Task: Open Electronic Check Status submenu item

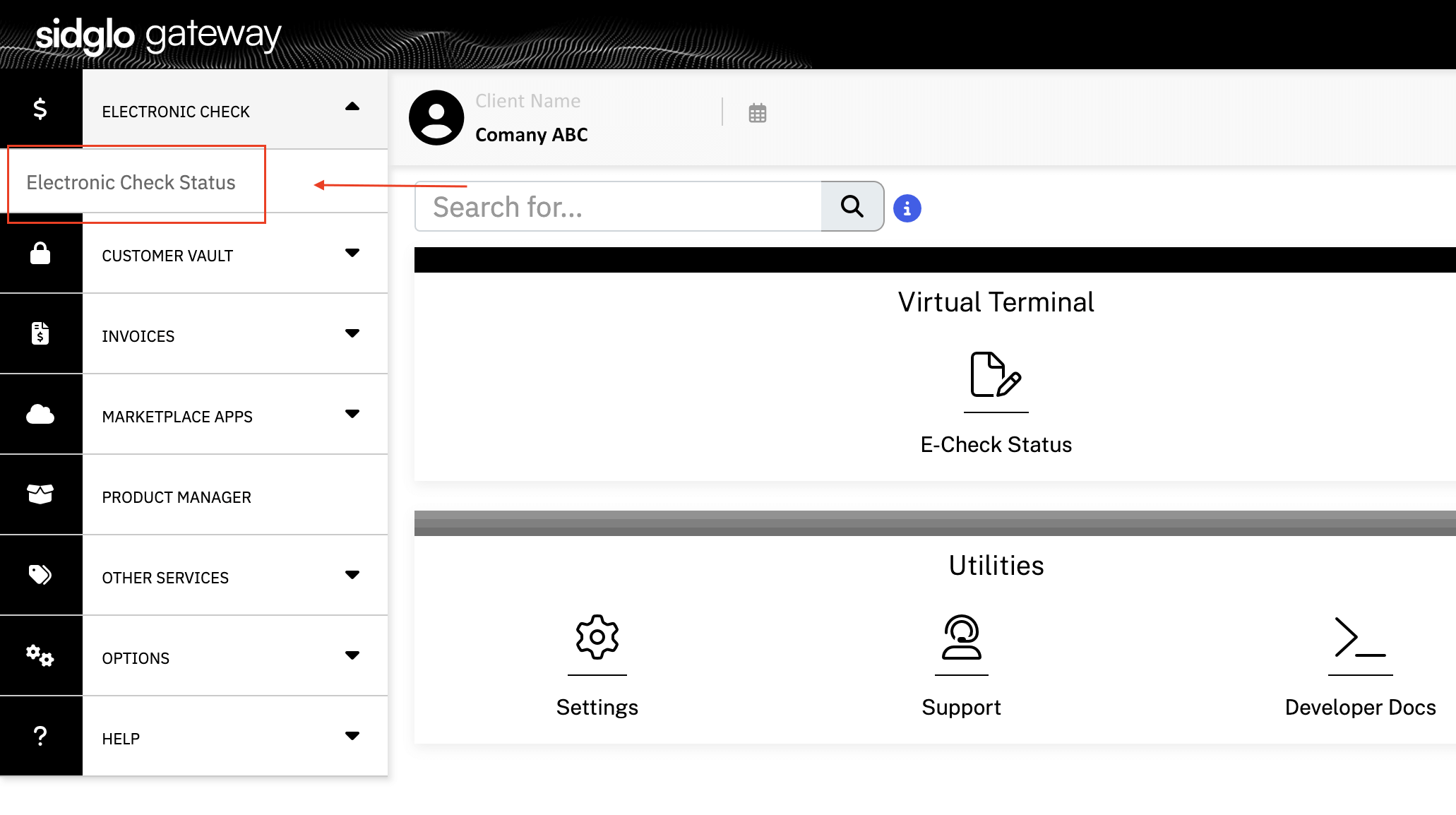Action: point(131,182)
